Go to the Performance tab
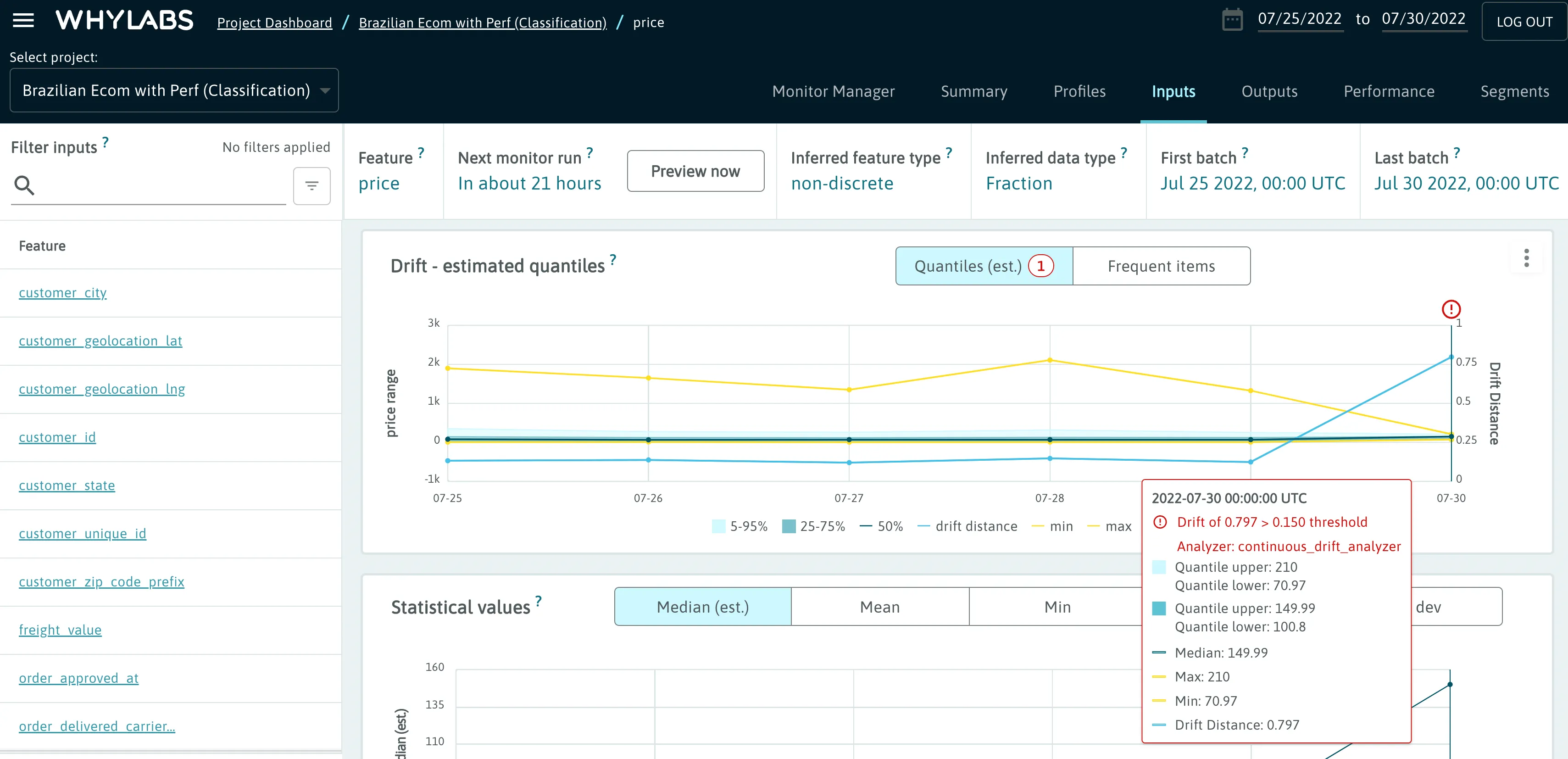 pyautogui.click(x=1389, y=91)
